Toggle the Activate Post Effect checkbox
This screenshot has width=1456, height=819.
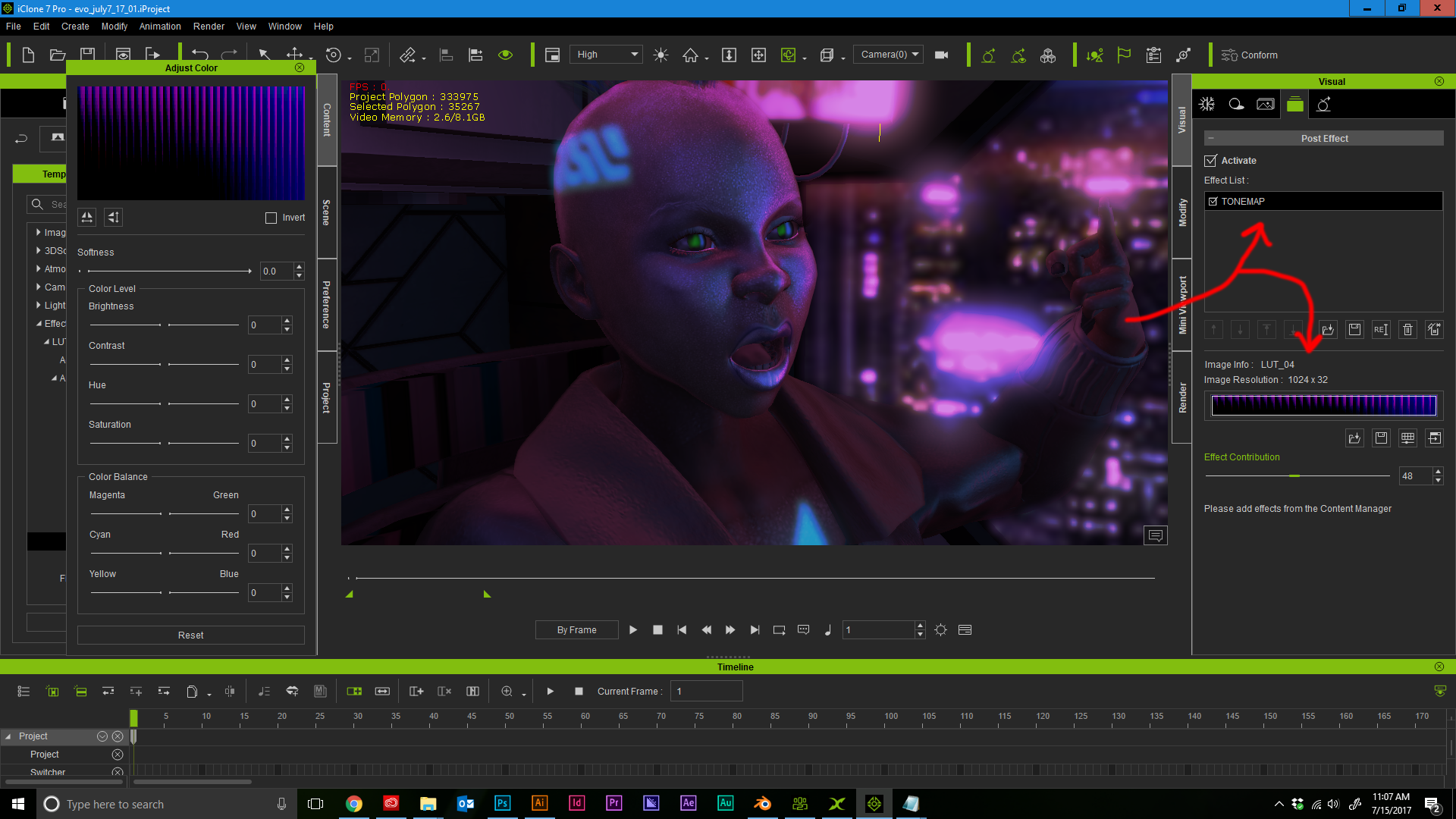pos(1211,161)
